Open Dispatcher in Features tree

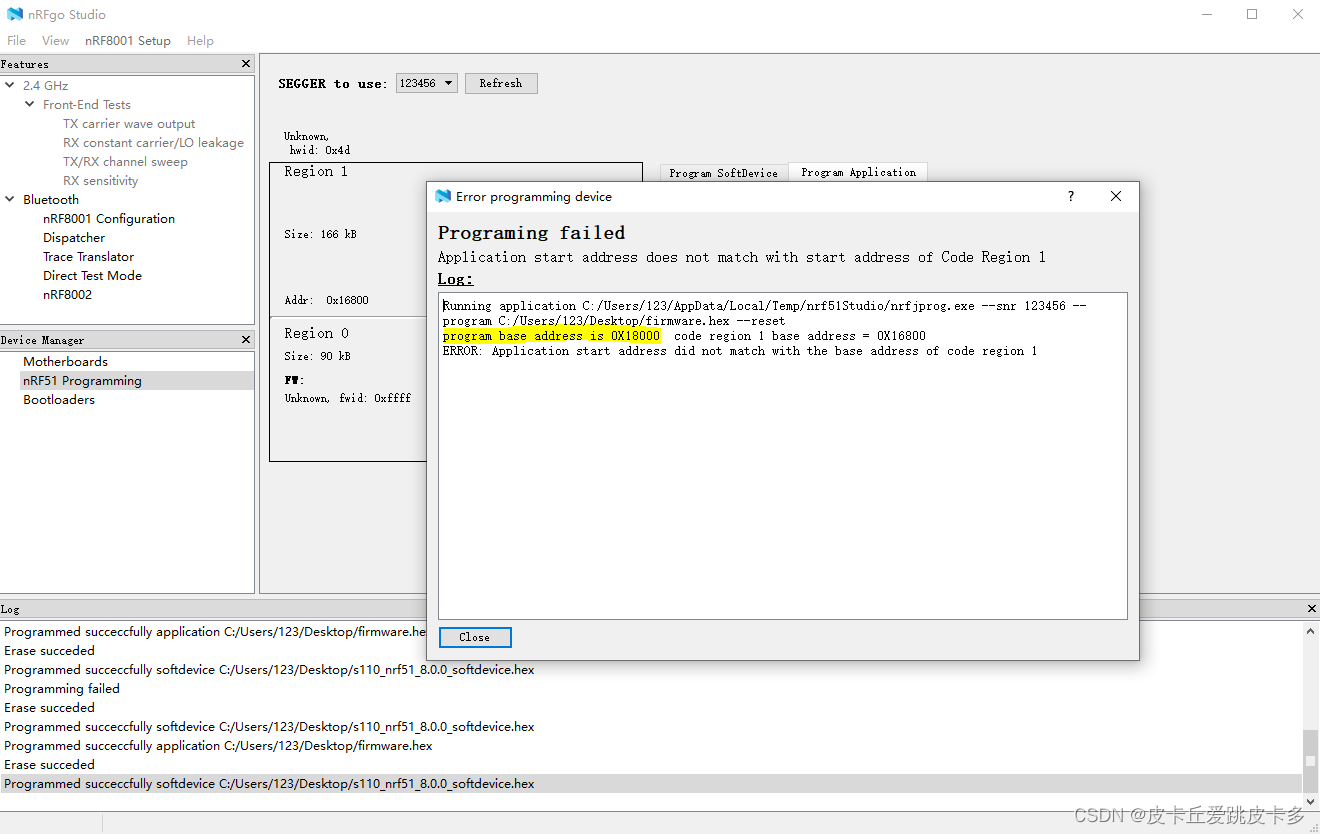(x=74, y=238)
